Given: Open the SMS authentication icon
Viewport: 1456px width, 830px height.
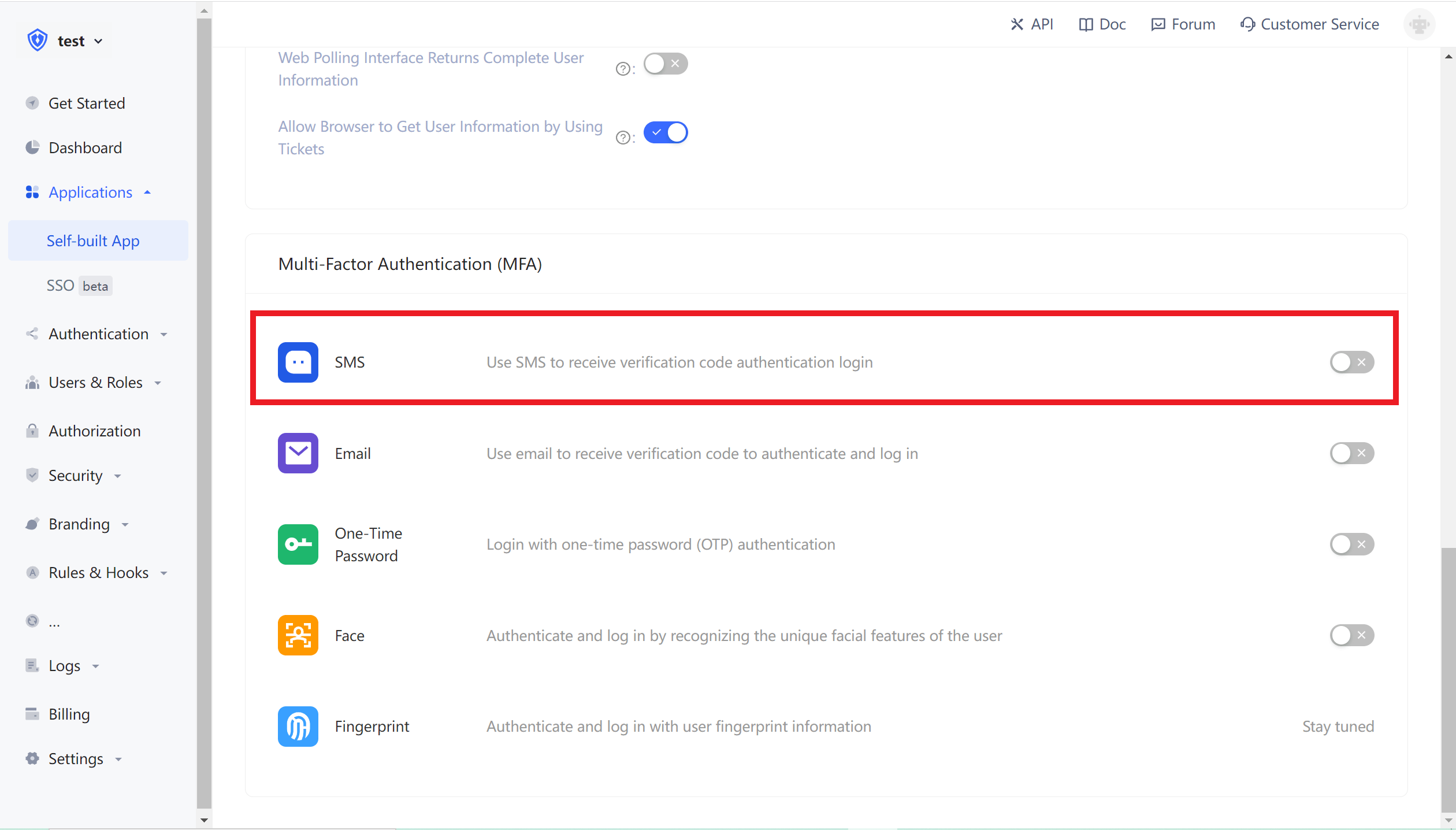Looking at the screenshot, I should 298,362.
